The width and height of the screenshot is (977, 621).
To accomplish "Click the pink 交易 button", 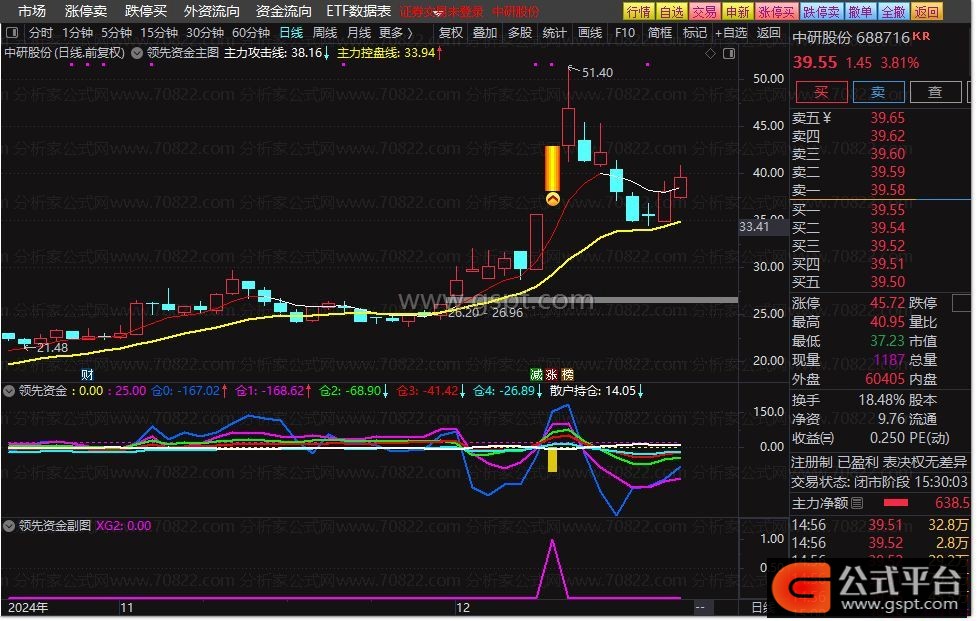I will point(704,11).
